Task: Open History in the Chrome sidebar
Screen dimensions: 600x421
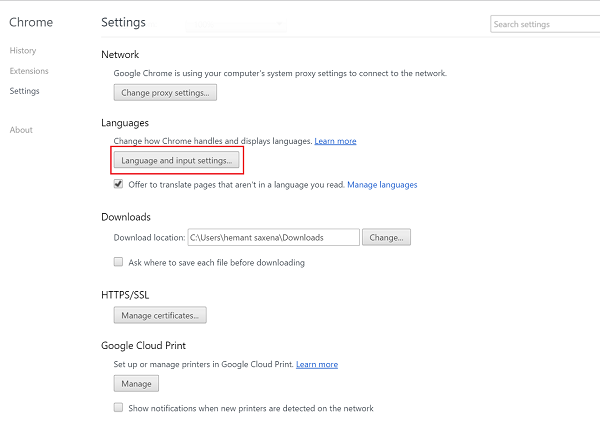Action: pyautogui.click(x=23, y=51)
